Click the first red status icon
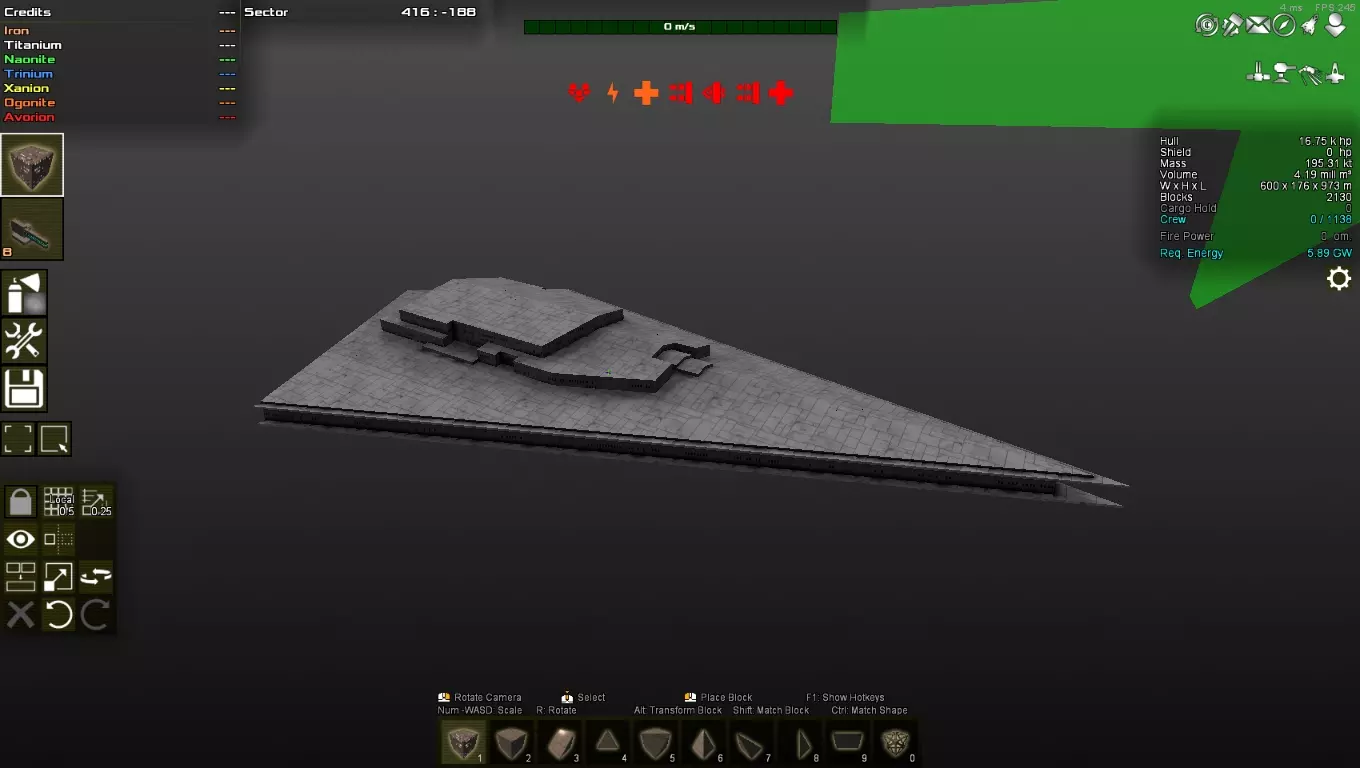 pos(579,93)
